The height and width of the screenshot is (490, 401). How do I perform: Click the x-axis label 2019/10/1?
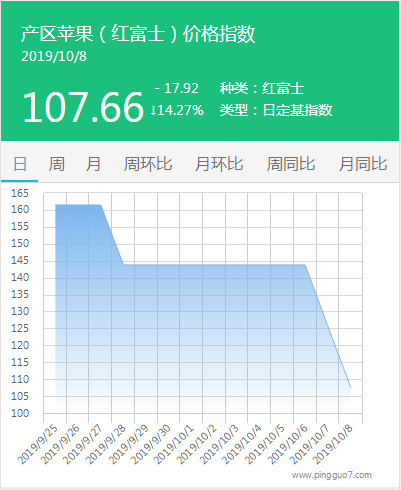(174, 444)
